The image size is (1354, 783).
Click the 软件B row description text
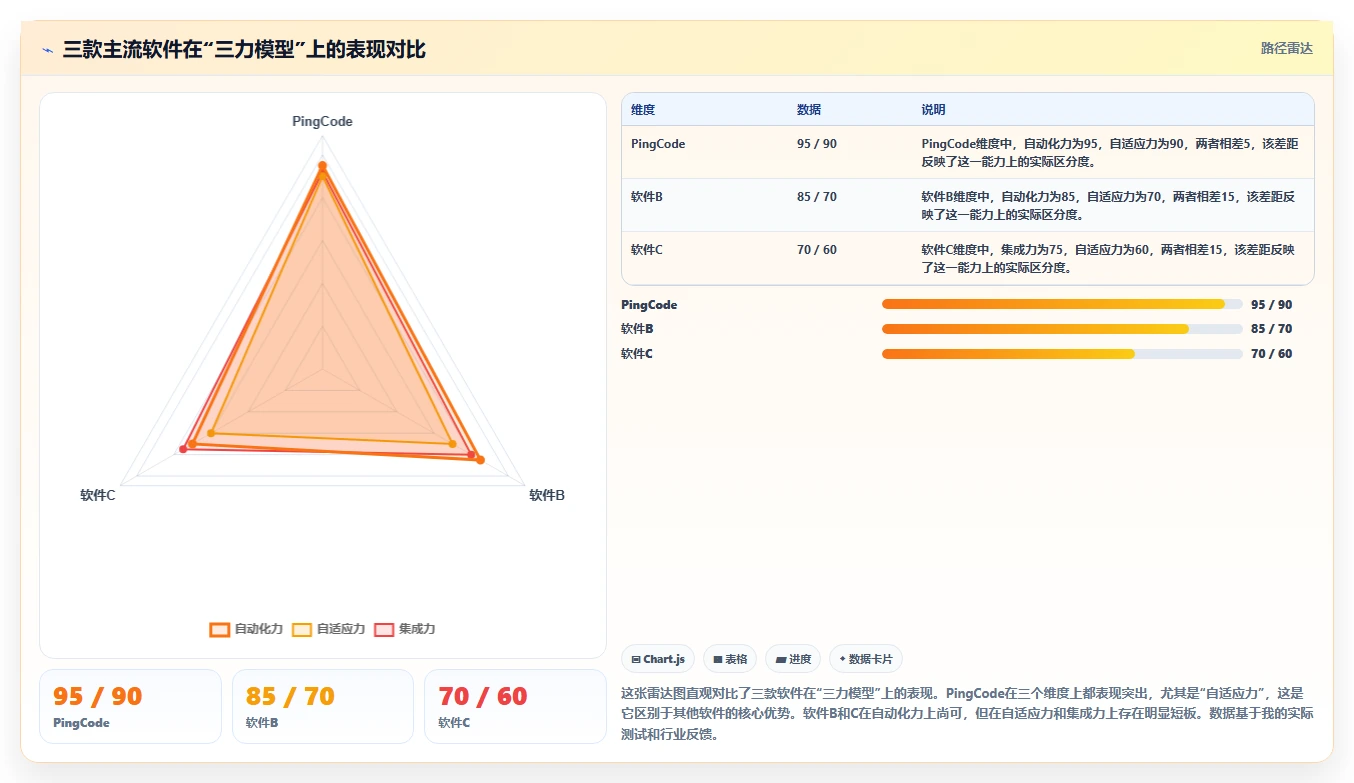[x=1110, y=205]
